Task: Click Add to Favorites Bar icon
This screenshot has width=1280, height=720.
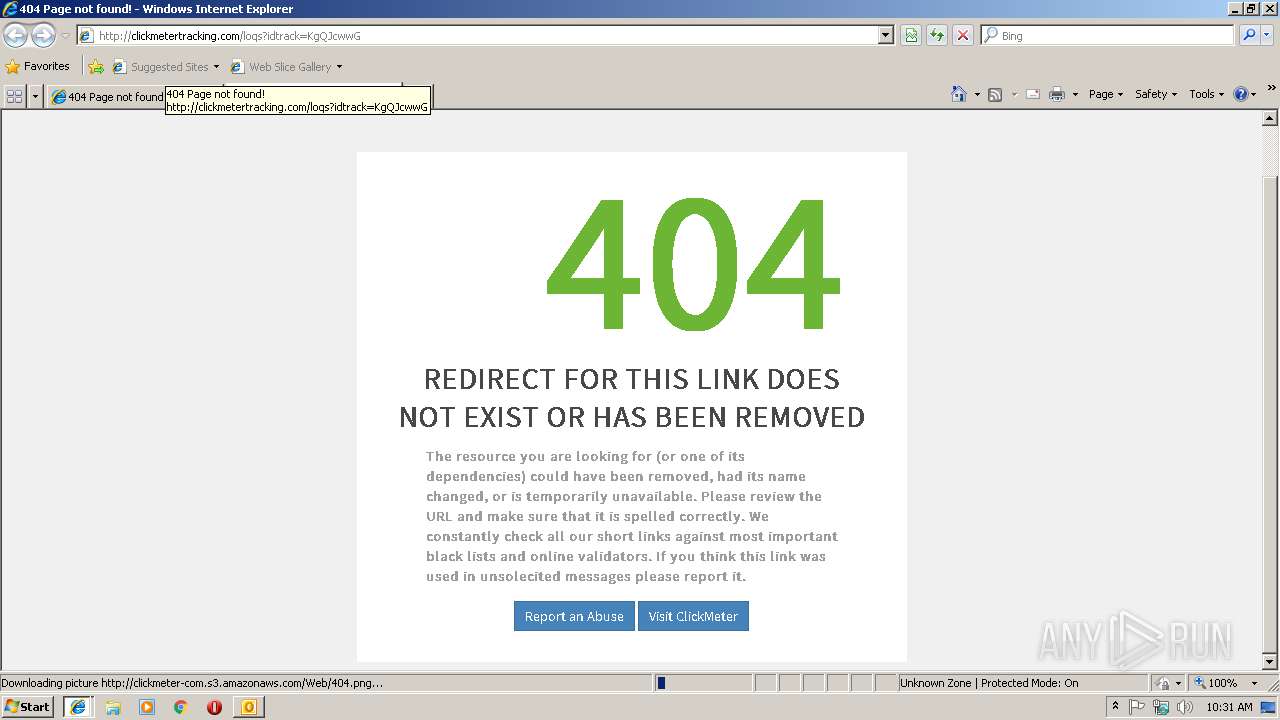Action: tap(96, 67)
